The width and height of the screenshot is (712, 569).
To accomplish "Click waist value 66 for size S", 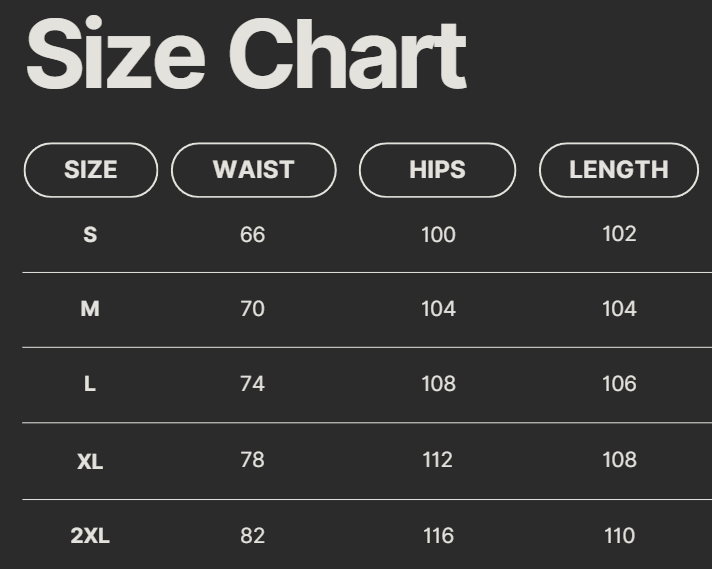I will [253, 235].
